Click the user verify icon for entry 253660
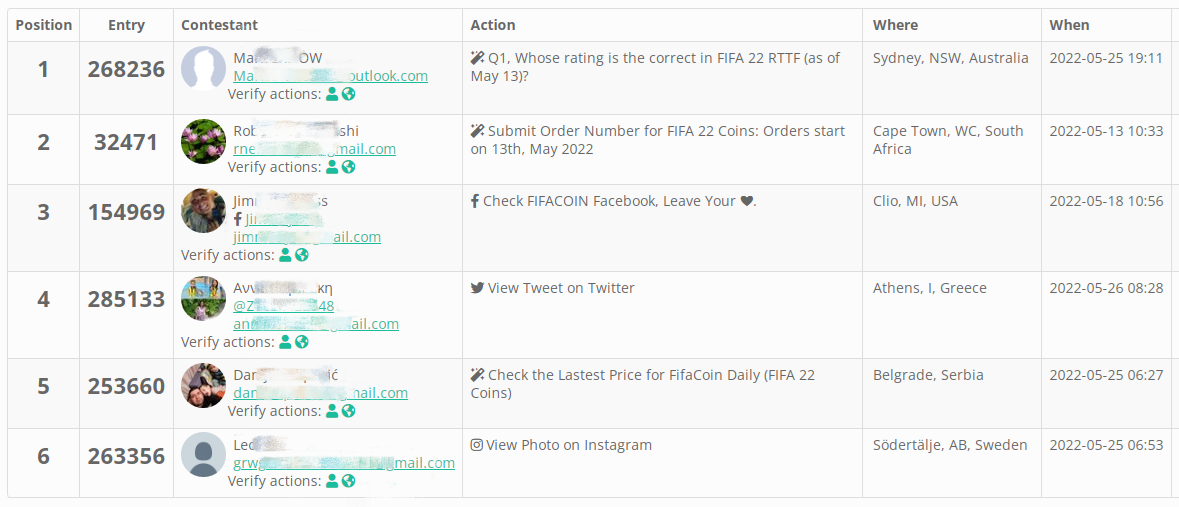 point(333,411)
